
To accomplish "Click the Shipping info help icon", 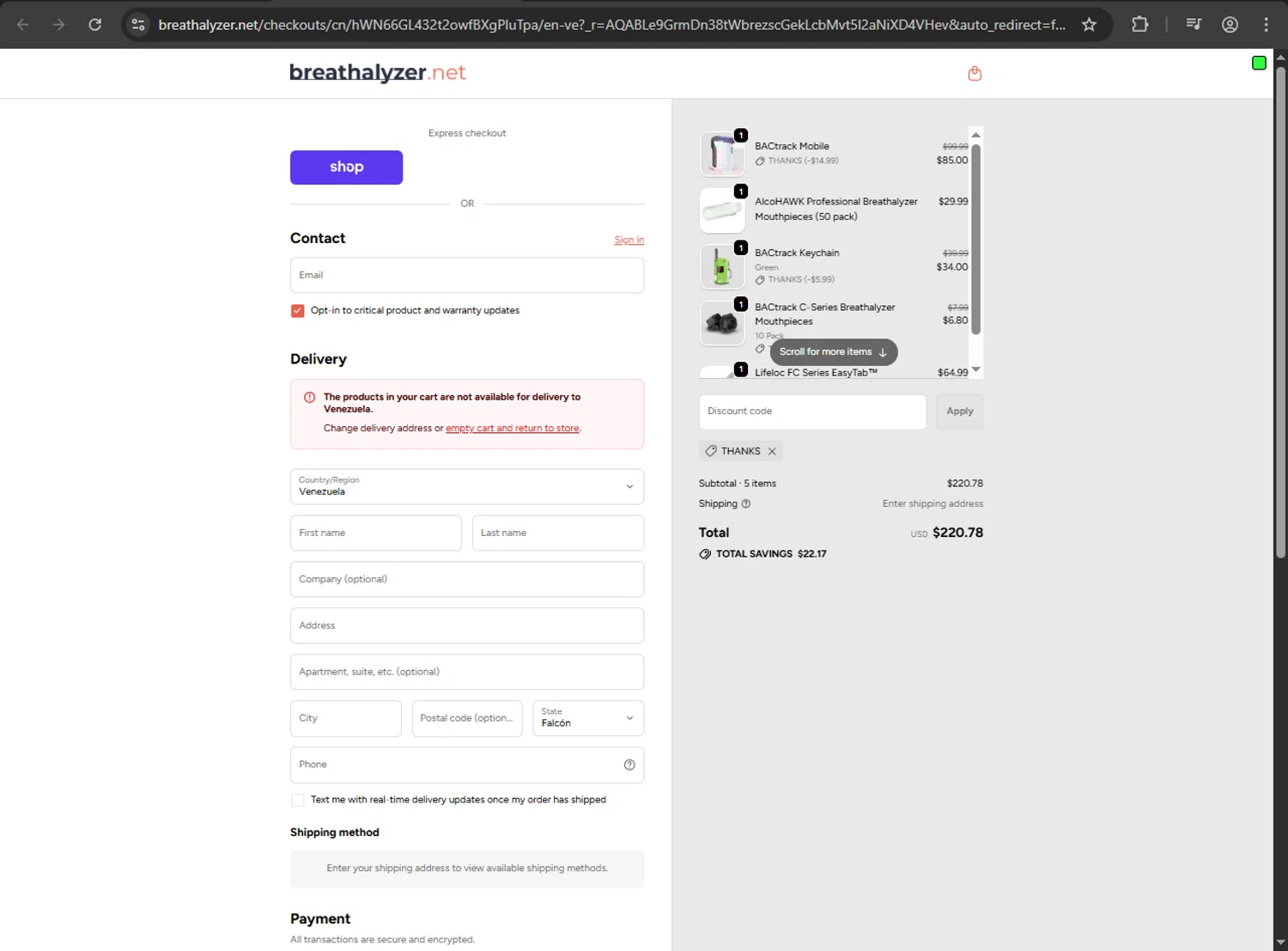I will point(746,504).
